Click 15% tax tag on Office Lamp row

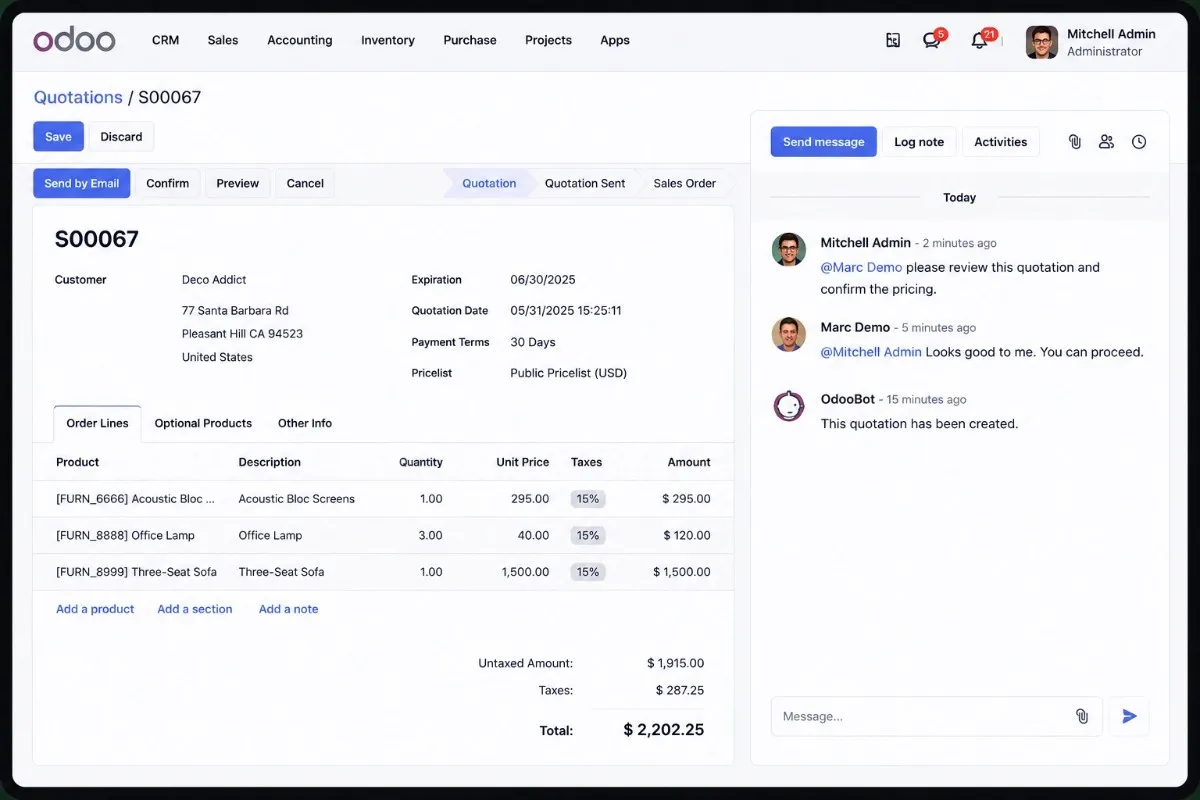click(x=588, y=535)
